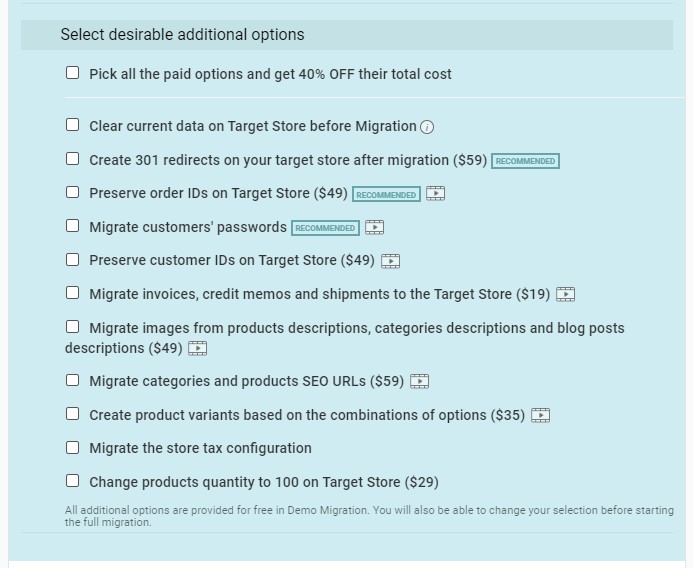
Task: Check Migrate customers' passwords option
Action: point(72,226)
